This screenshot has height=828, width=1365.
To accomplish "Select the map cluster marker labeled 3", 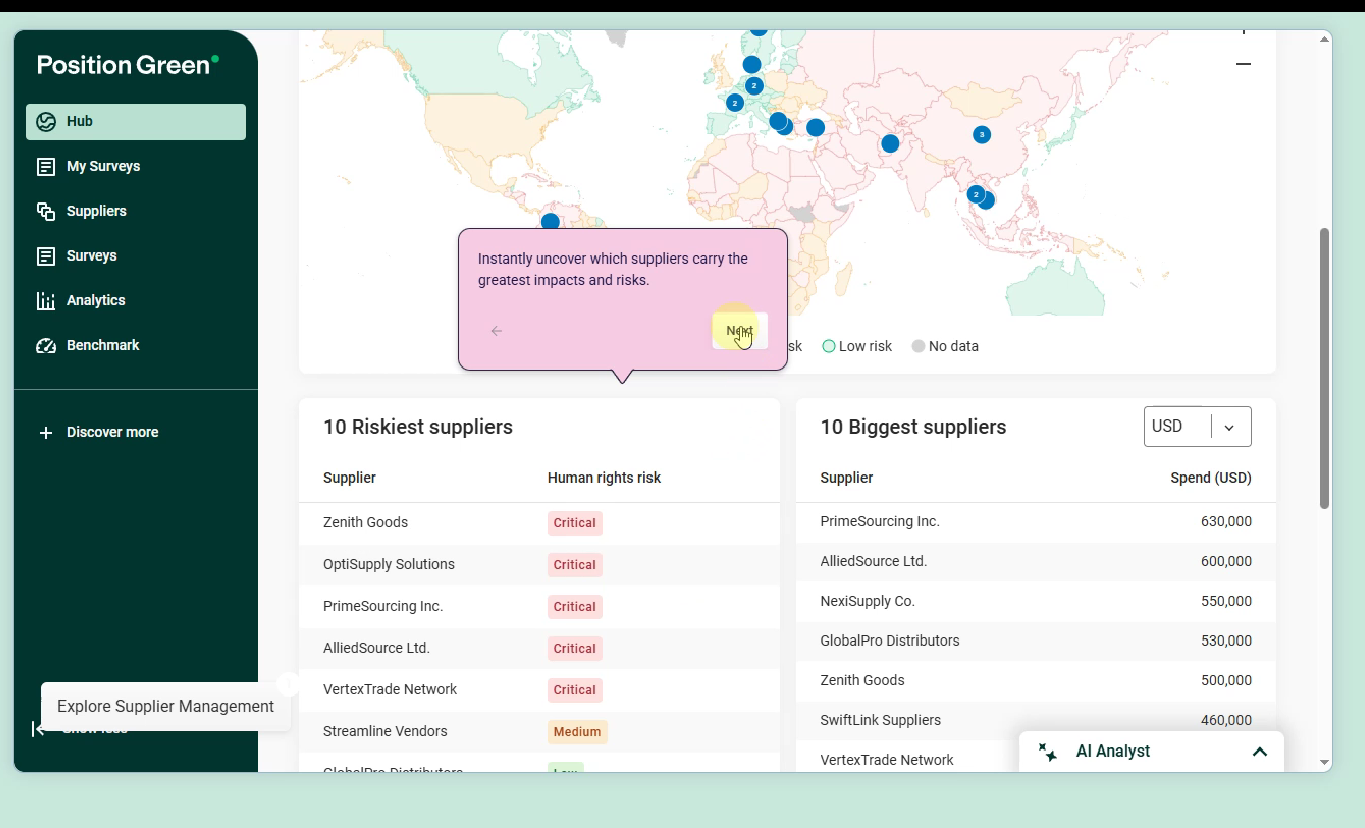I will tap(982, 134).
